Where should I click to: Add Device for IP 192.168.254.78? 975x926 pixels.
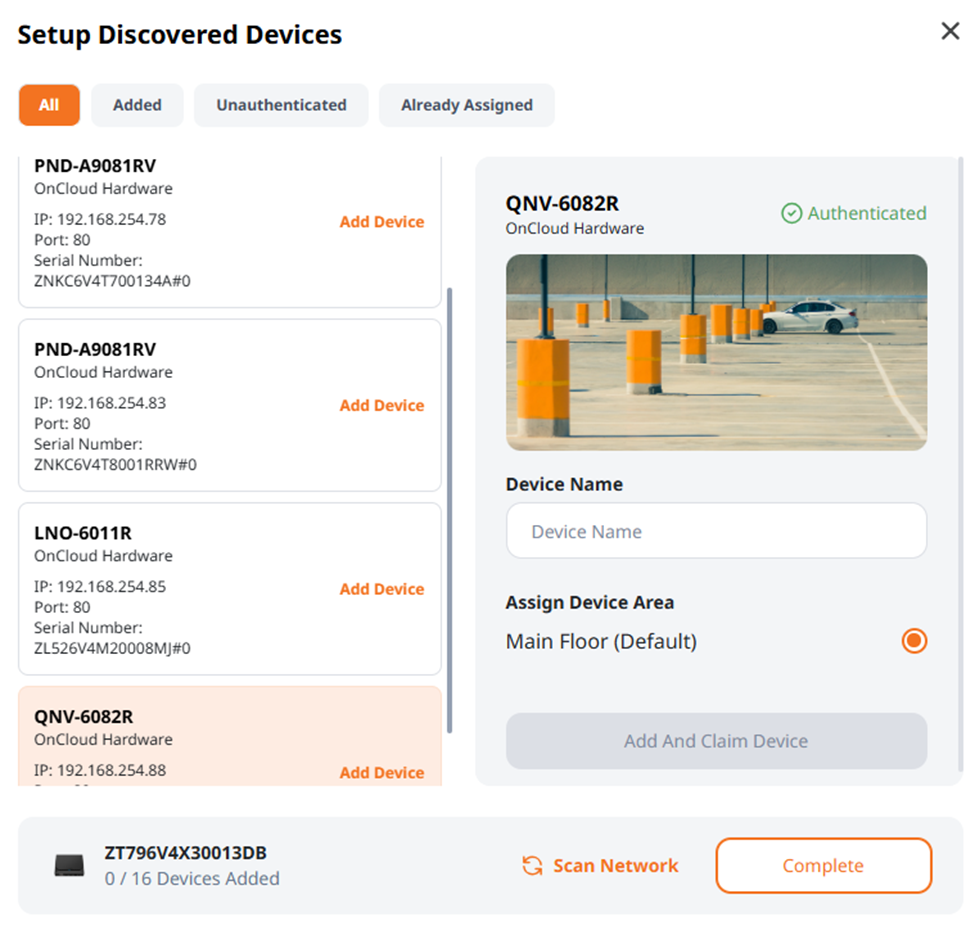click(x=382, y=222)
